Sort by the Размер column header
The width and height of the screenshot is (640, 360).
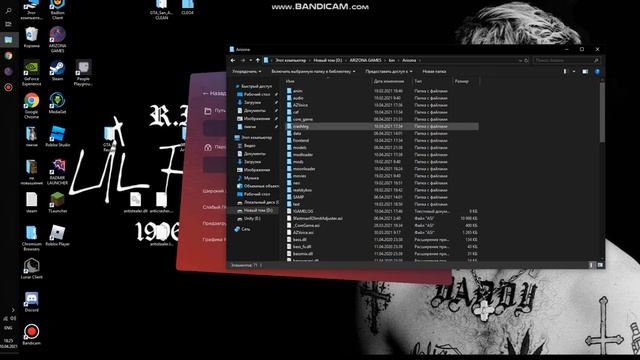(x=462, y=81)
